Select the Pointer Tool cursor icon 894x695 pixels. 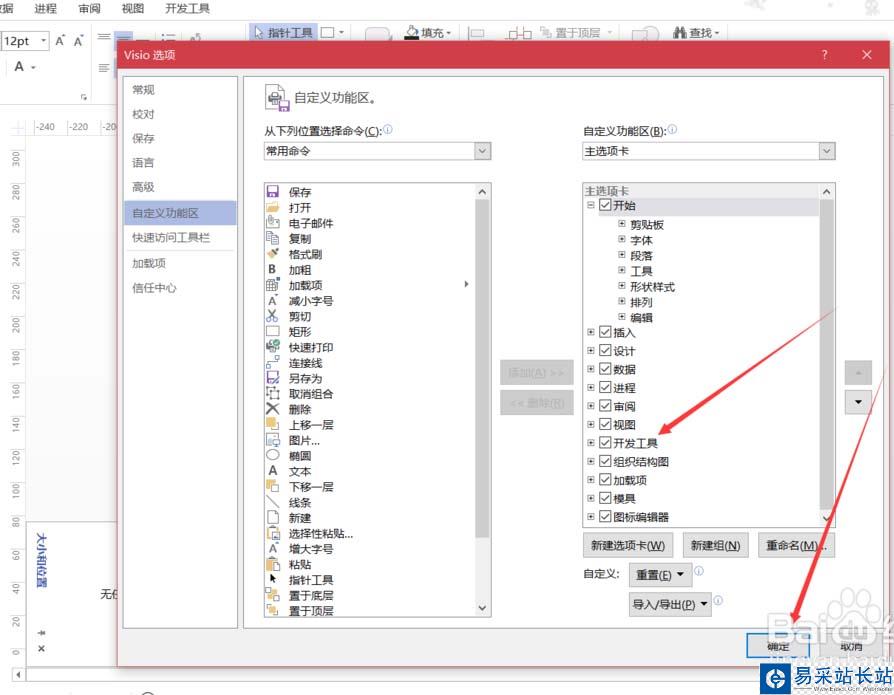(x=273, y=579)
